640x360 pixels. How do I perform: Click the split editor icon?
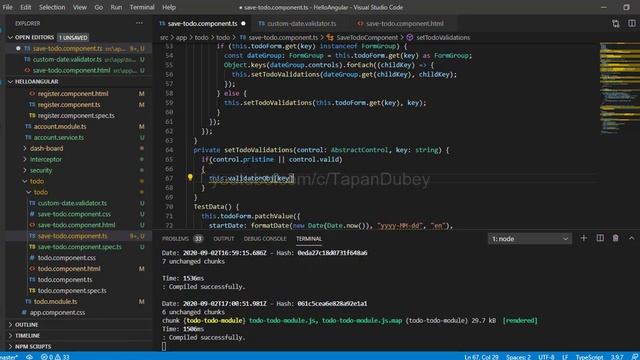(x=631, y=24)
